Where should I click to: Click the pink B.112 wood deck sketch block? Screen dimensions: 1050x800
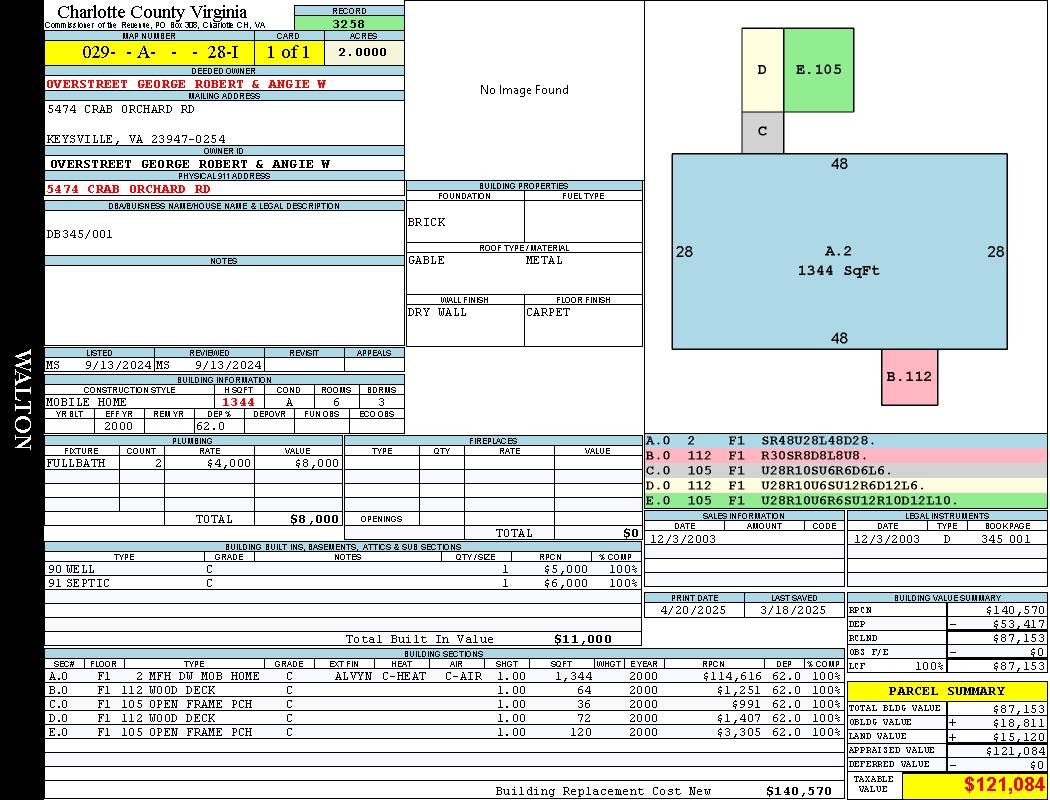(x=909, y=377)
